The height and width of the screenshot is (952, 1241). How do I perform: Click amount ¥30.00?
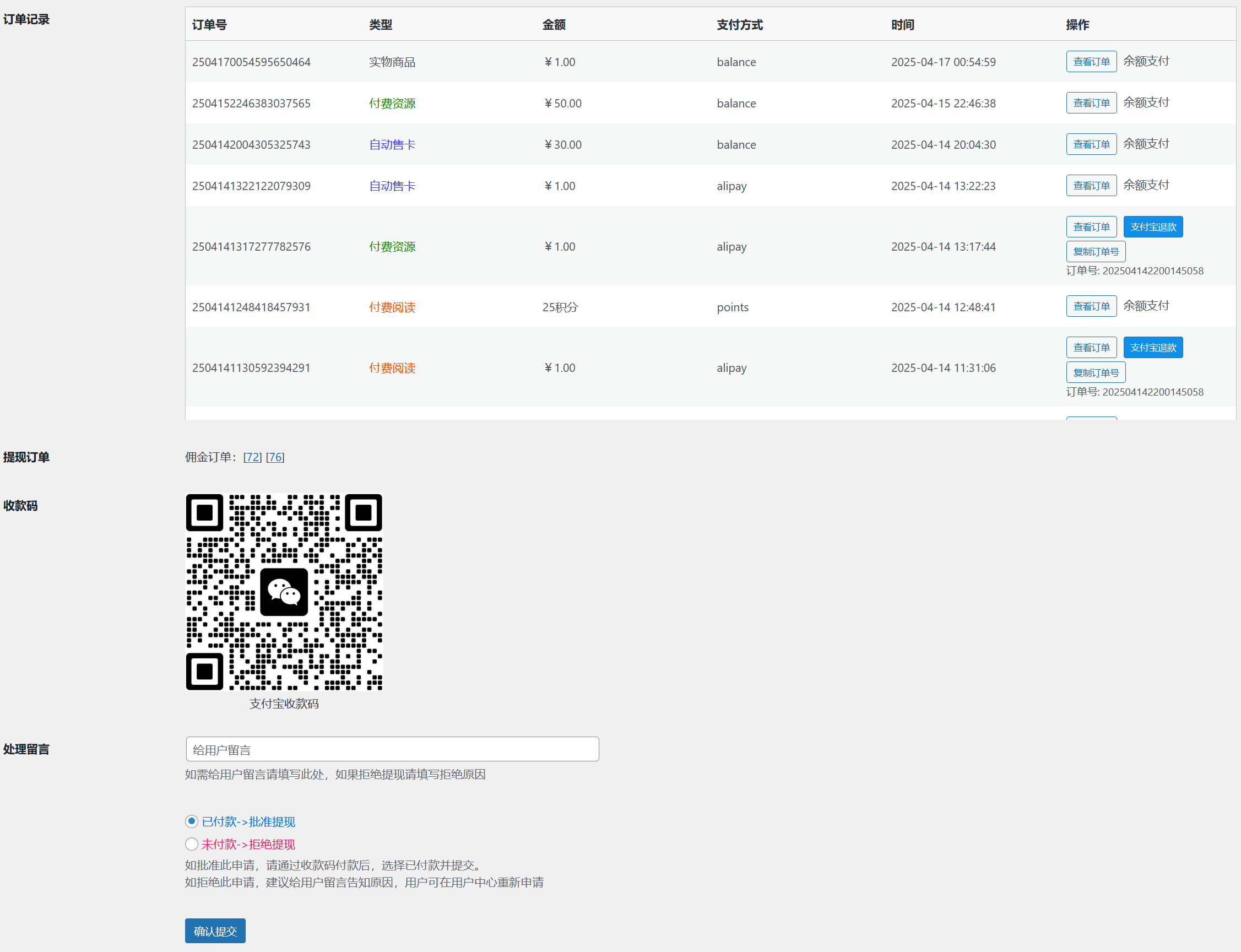tap(562, 144)
